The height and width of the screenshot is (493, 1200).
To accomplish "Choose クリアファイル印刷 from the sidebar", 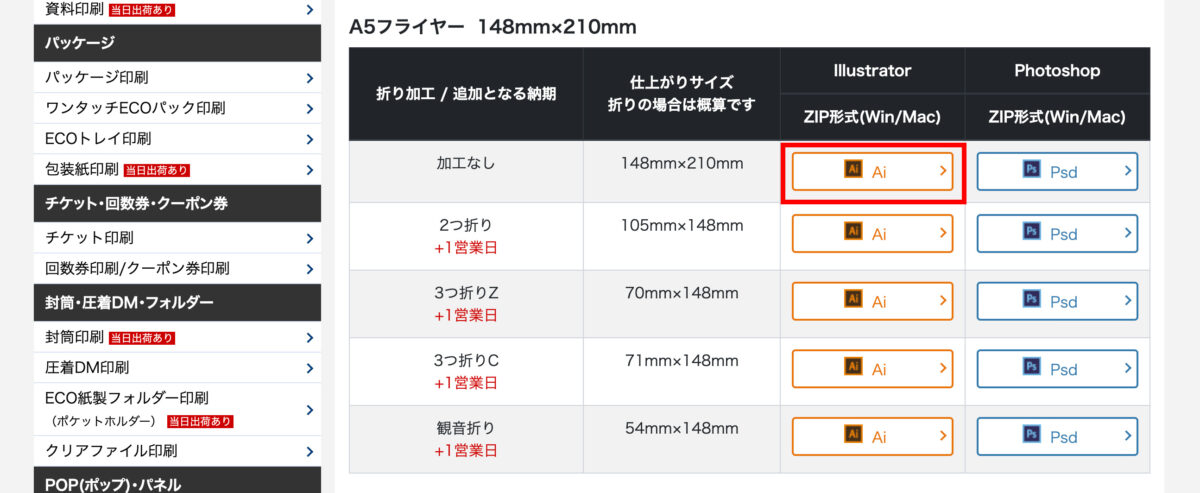I will point(177,450).
